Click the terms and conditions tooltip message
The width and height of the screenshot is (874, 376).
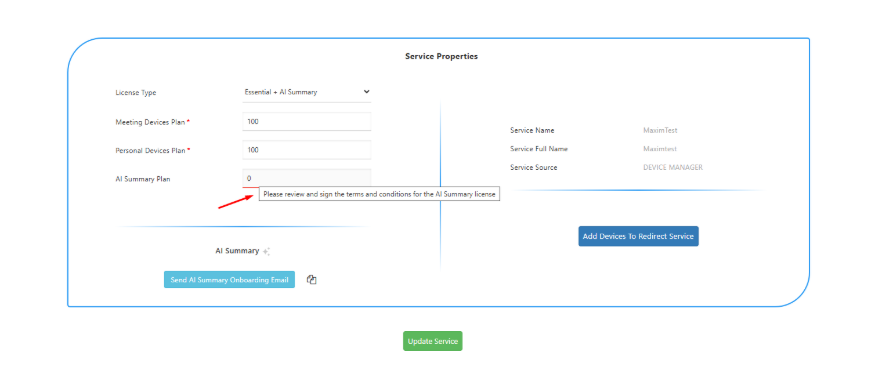[380, 194]
